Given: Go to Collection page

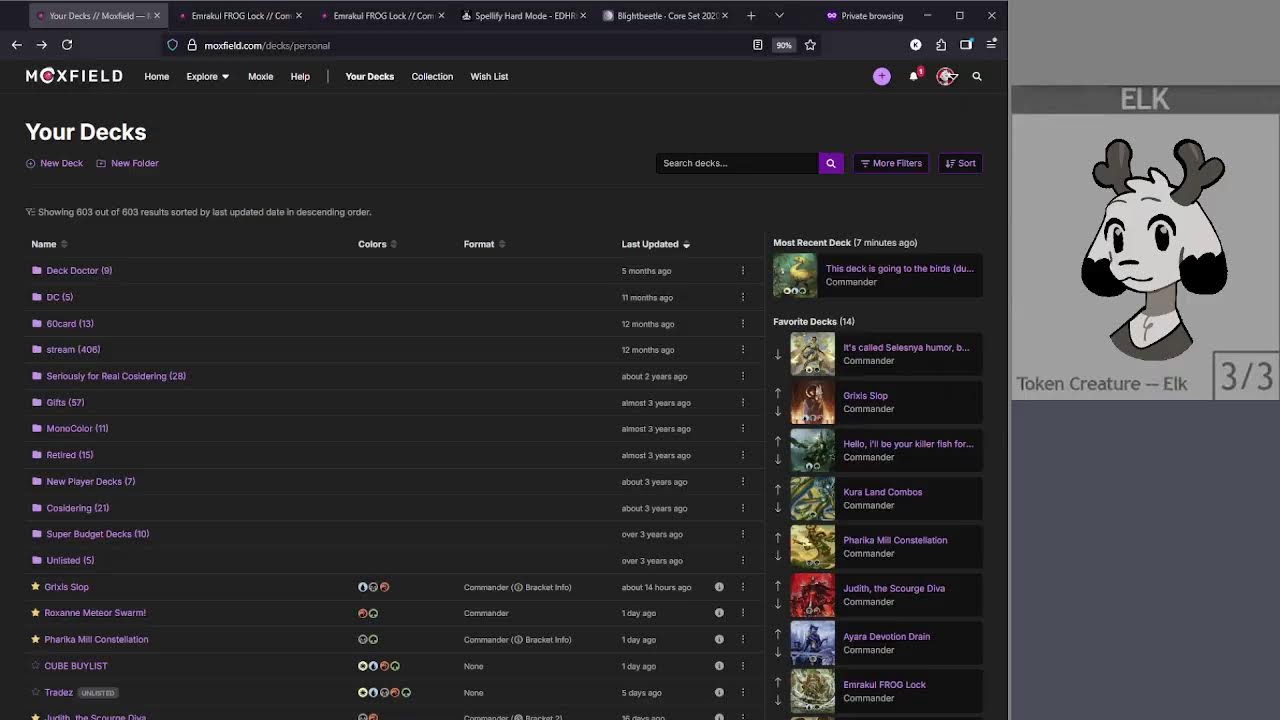Looking at the screenshot, I should (432, 76).
